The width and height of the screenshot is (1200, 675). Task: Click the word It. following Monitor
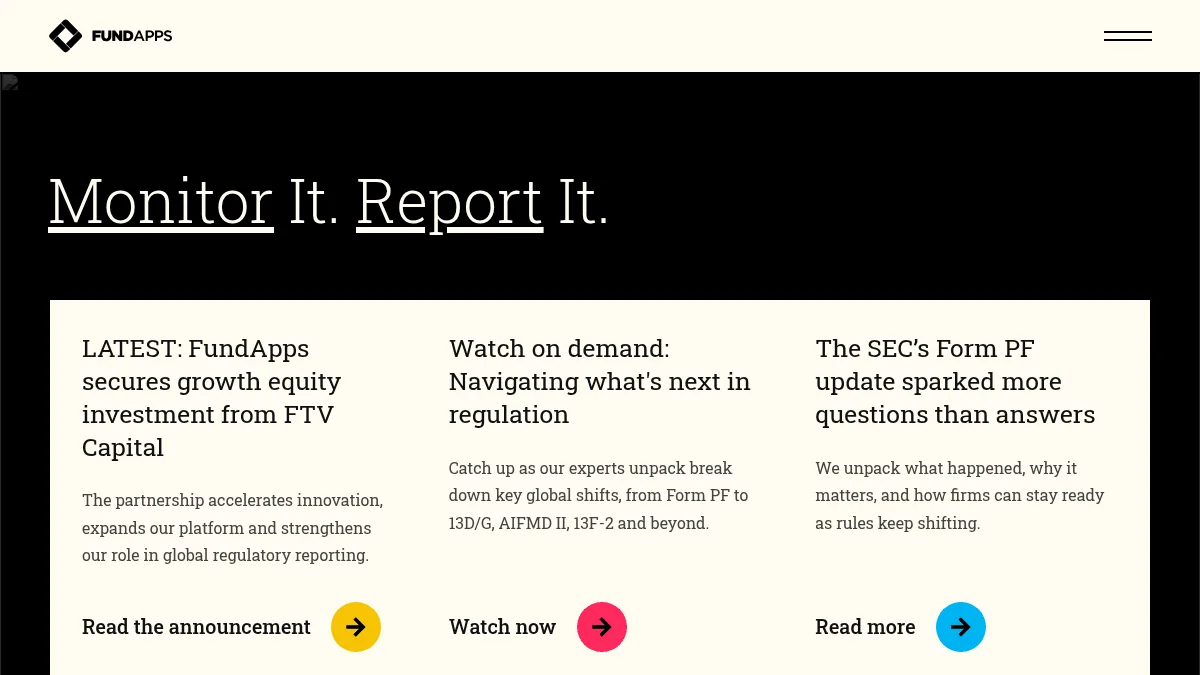tap(314, 201)
